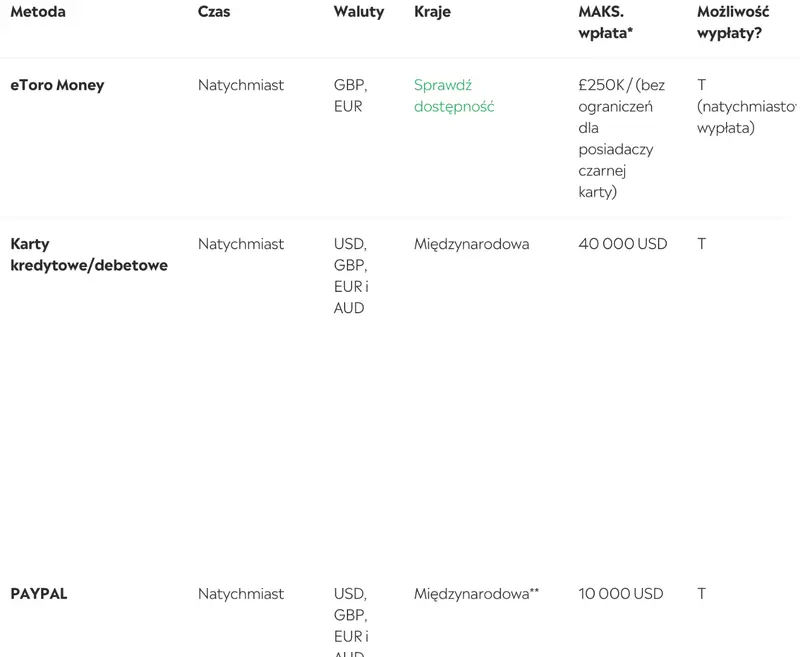Screen dimensions: 800x657
Task: Select the 40 000 USD limit cell
Action: (622, 244)
